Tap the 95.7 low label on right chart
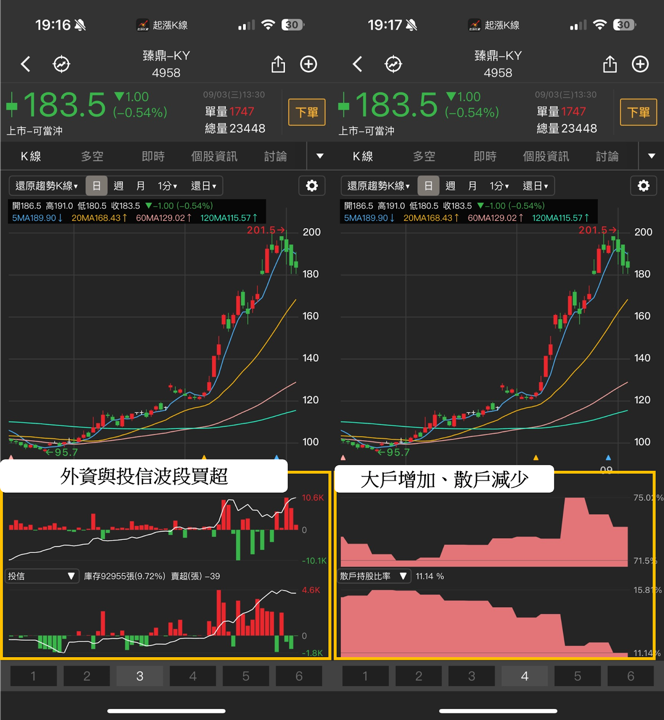This screenshot has width=664, height=720. tap(394, 452)
